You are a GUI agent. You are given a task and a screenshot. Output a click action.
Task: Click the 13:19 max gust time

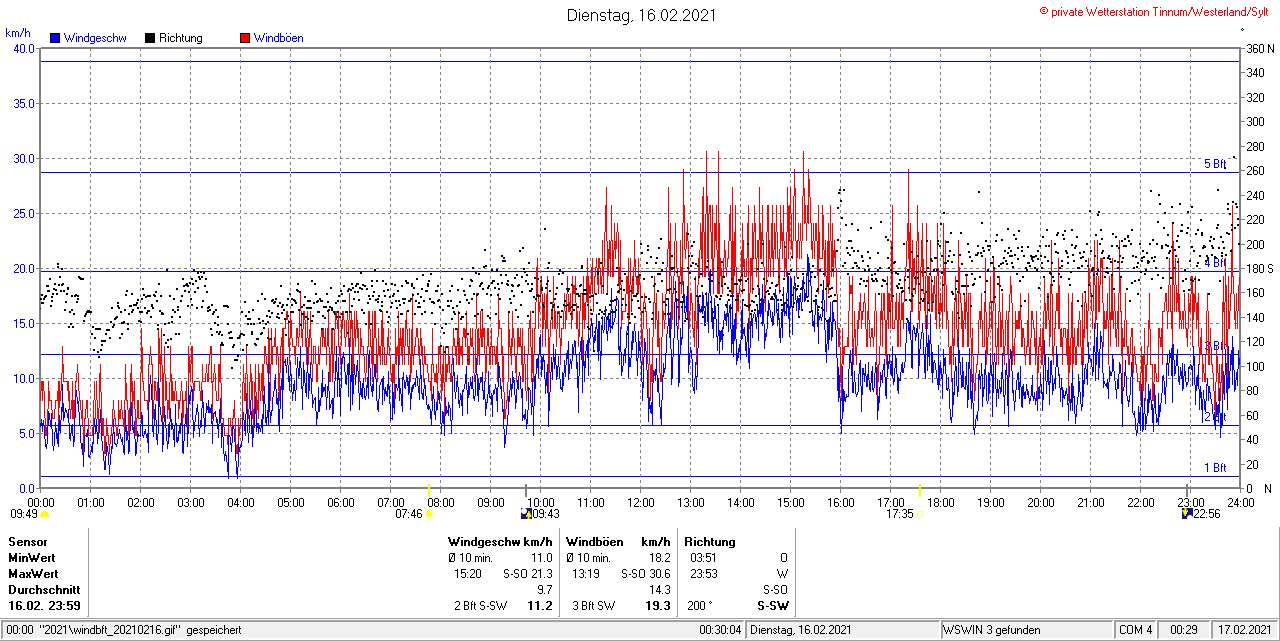click(x=586, y=574)
